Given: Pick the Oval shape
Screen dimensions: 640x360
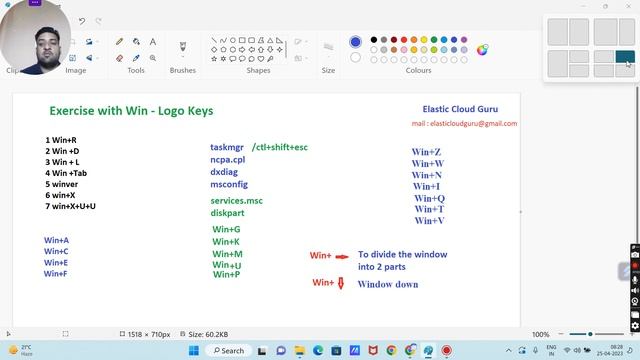Looking at the screenshot, I should (233, 40).
